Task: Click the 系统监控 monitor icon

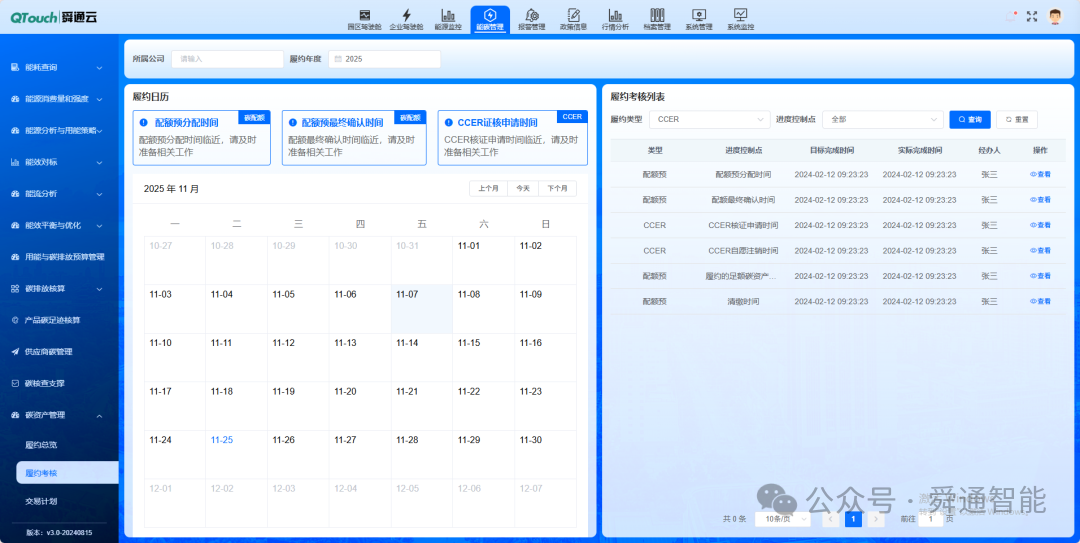Action: tap(740, 16)
